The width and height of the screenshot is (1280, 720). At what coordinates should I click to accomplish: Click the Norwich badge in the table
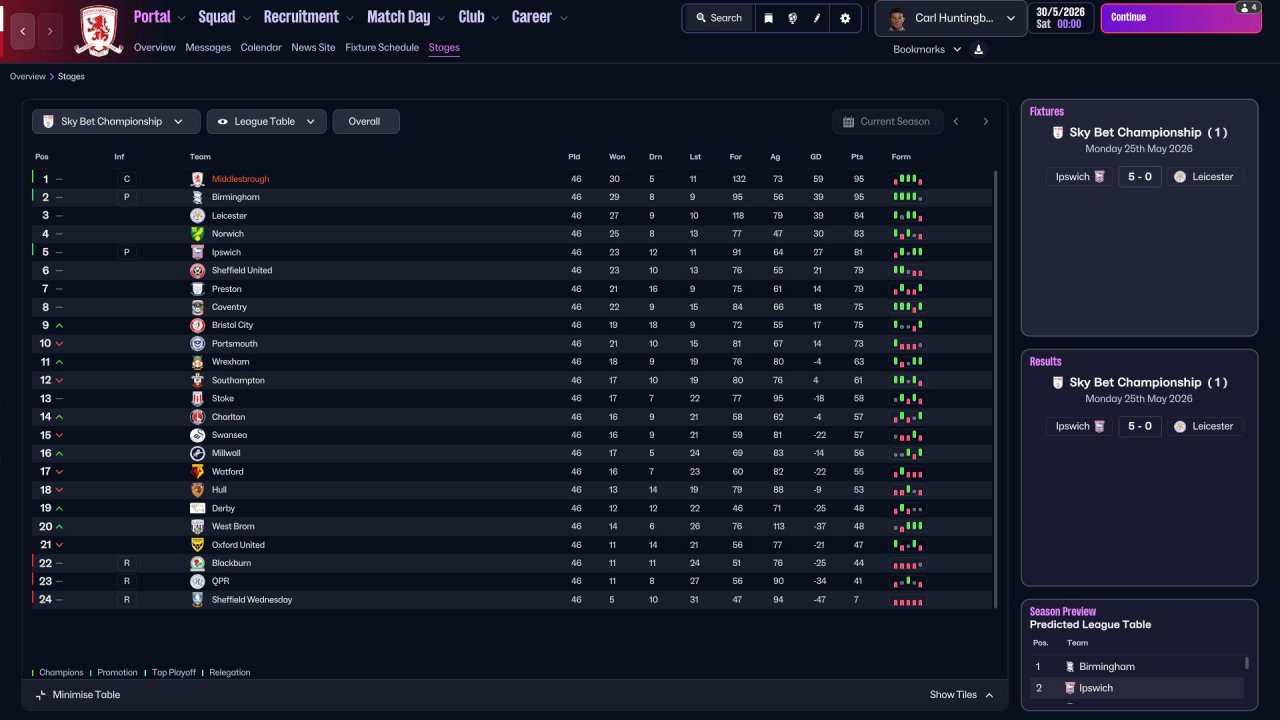(x=197, y=234)
